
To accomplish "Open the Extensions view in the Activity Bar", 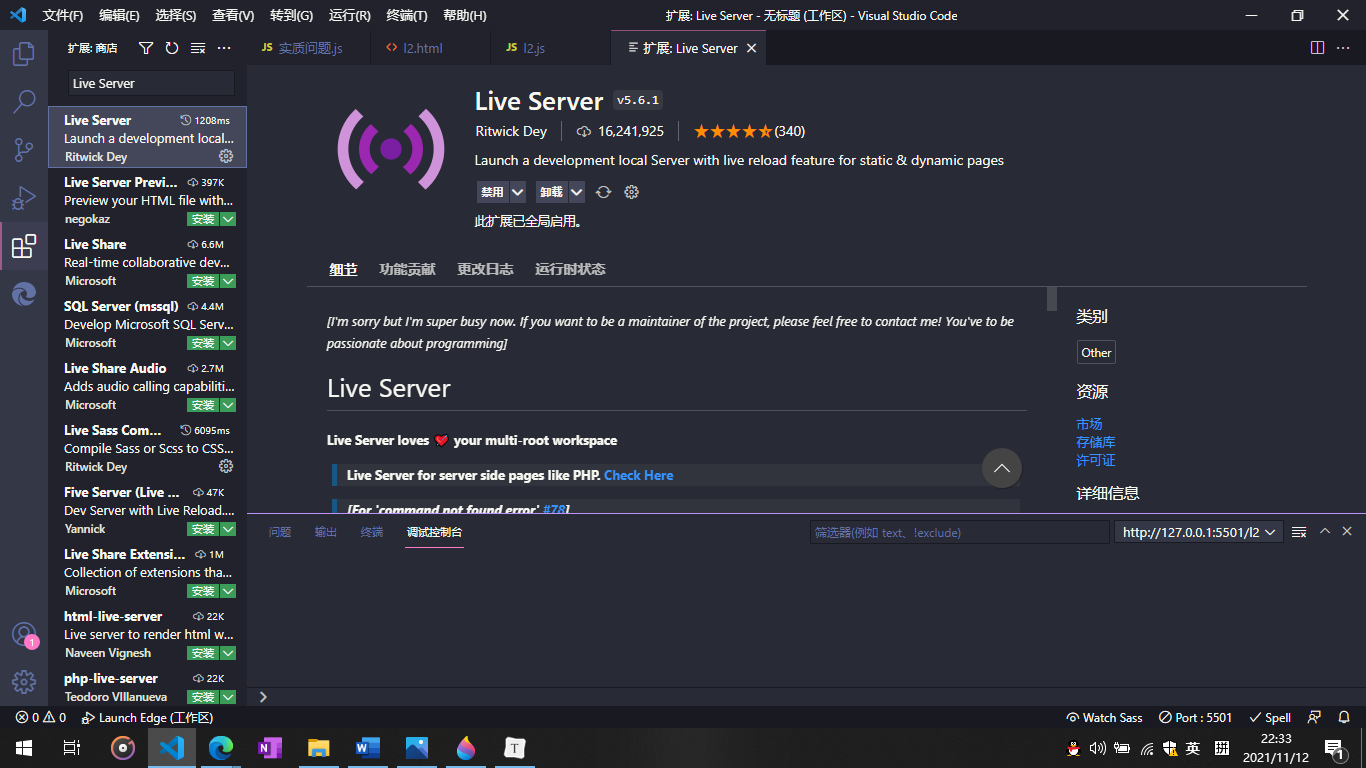I will (x=24, y=246).
